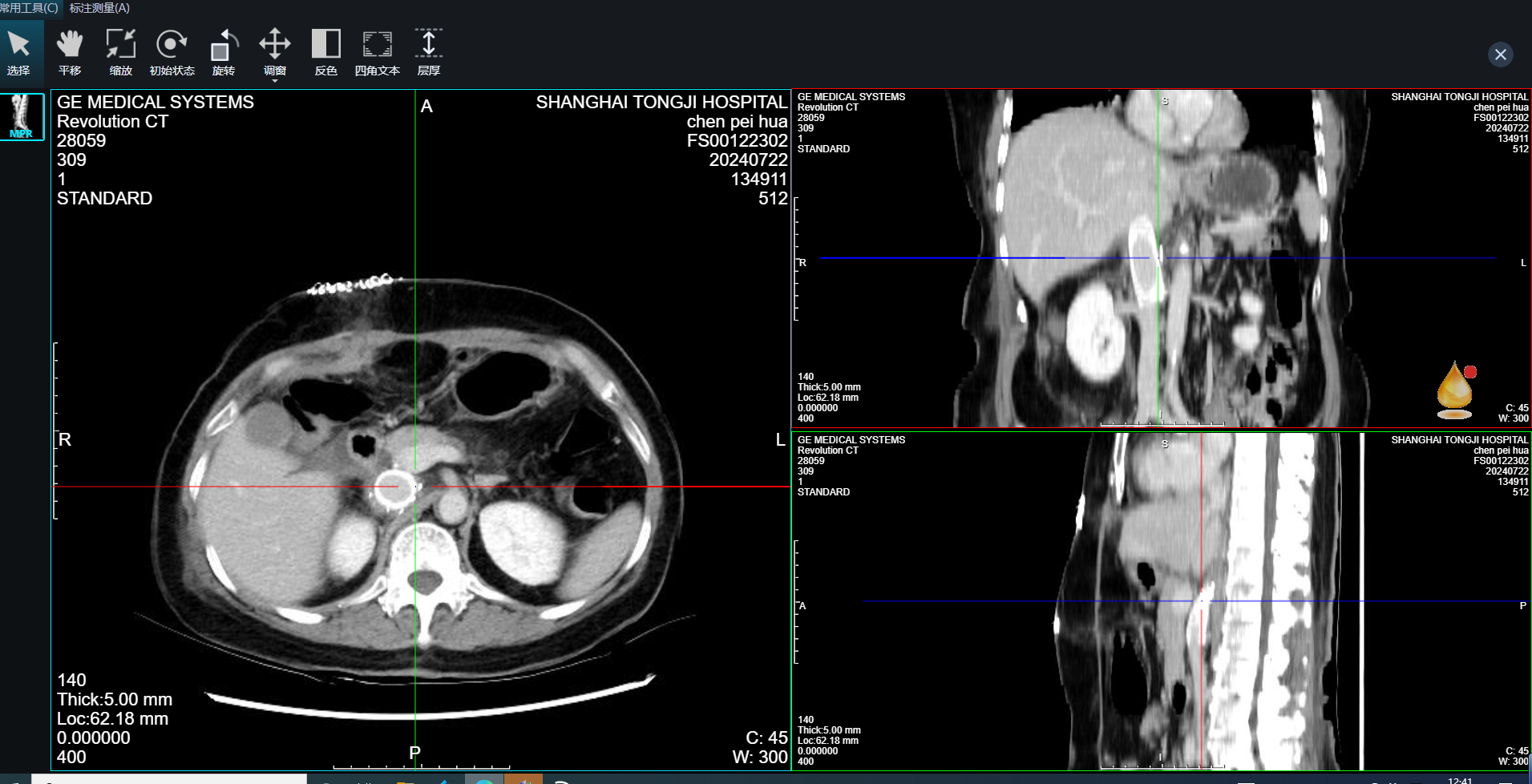Open the 常用工具(C) menu
1532x784 pixels.
[x=30, y=8]
